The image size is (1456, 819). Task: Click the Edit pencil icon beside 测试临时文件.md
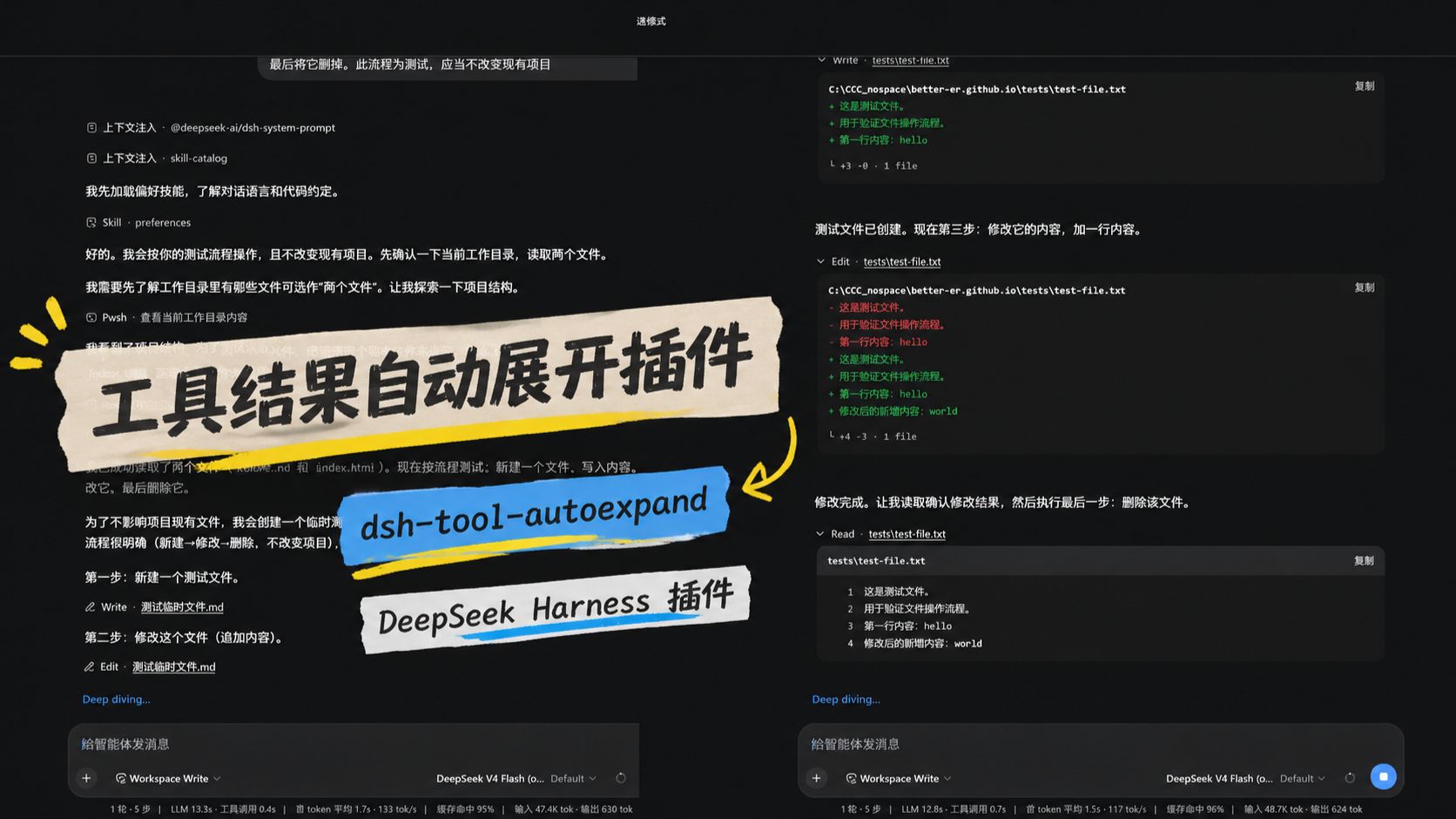89,667
